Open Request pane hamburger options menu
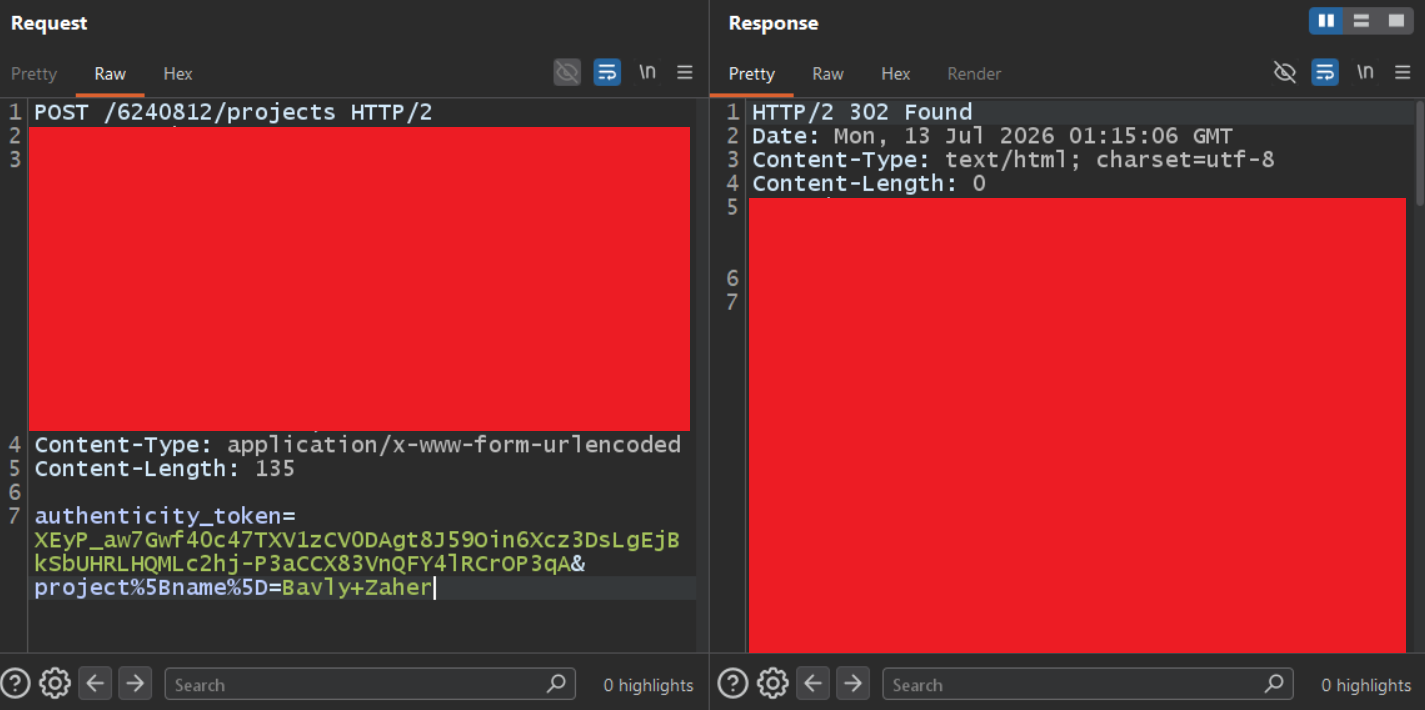Image resolution: width=1425 pixels, height=710 pixels. click(685, 72)
